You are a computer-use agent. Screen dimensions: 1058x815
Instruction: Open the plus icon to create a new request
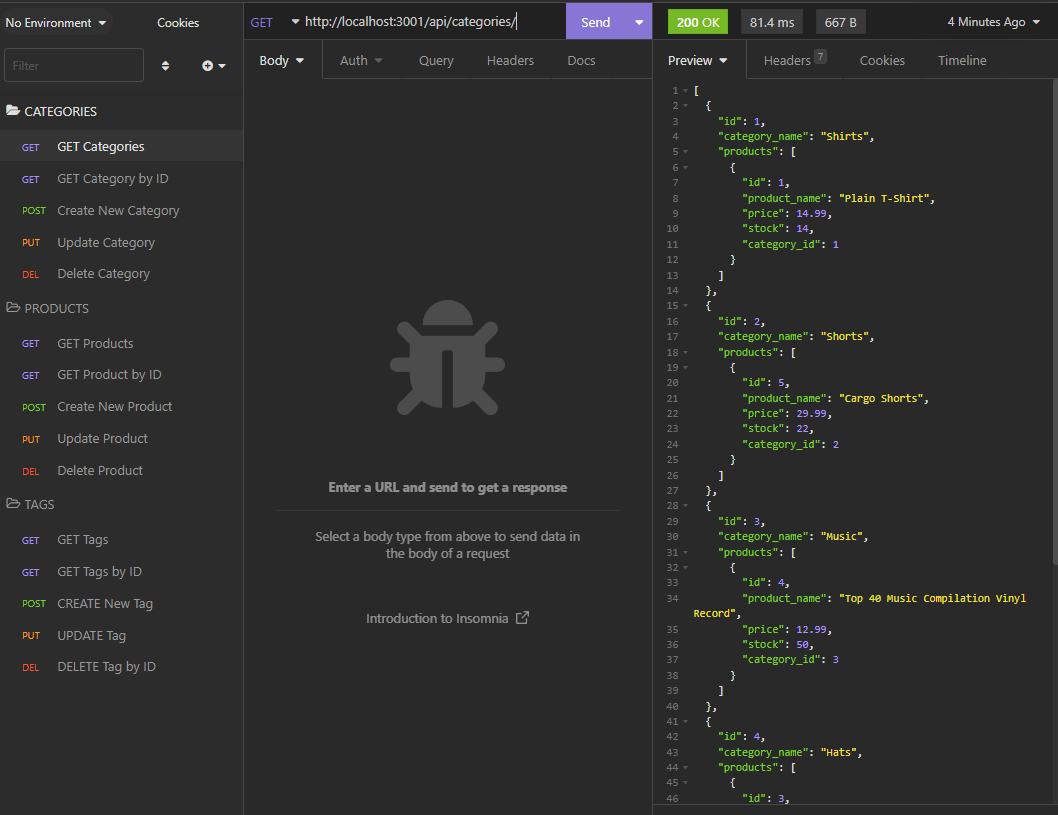pos(208,64)
